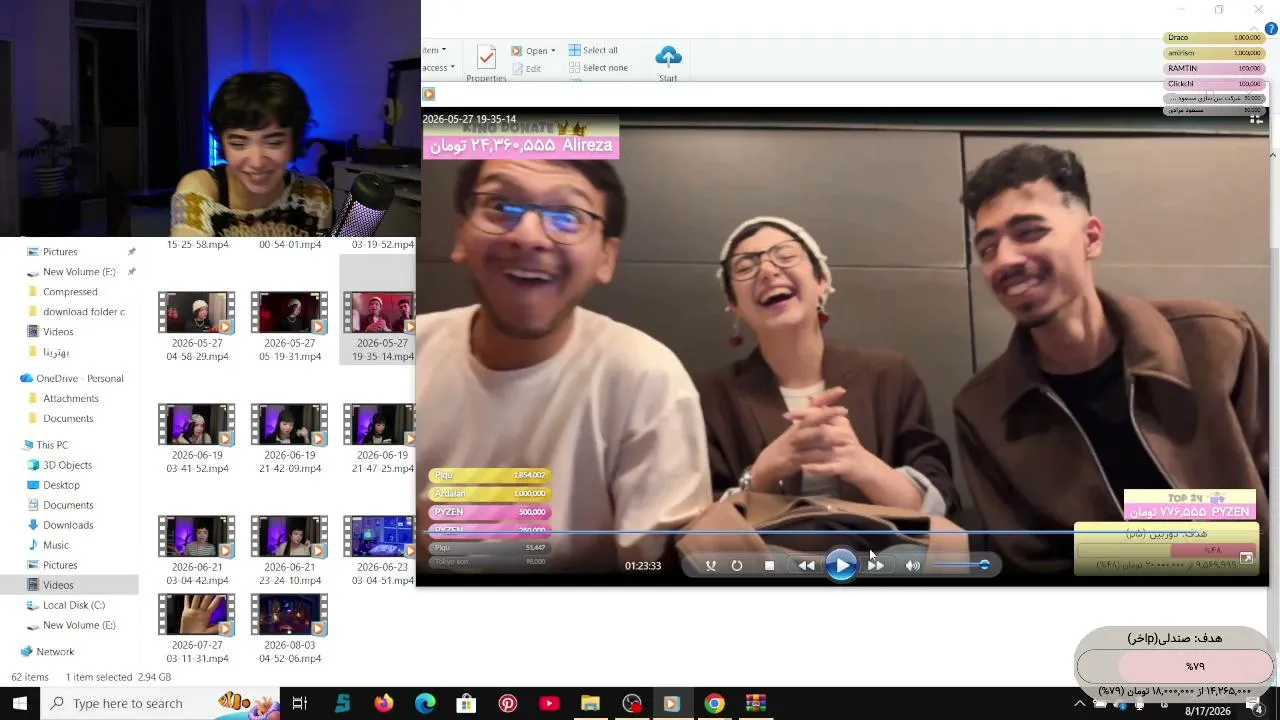
Task: Open OBS Studio from the taskbar
Action: point(631,704)
